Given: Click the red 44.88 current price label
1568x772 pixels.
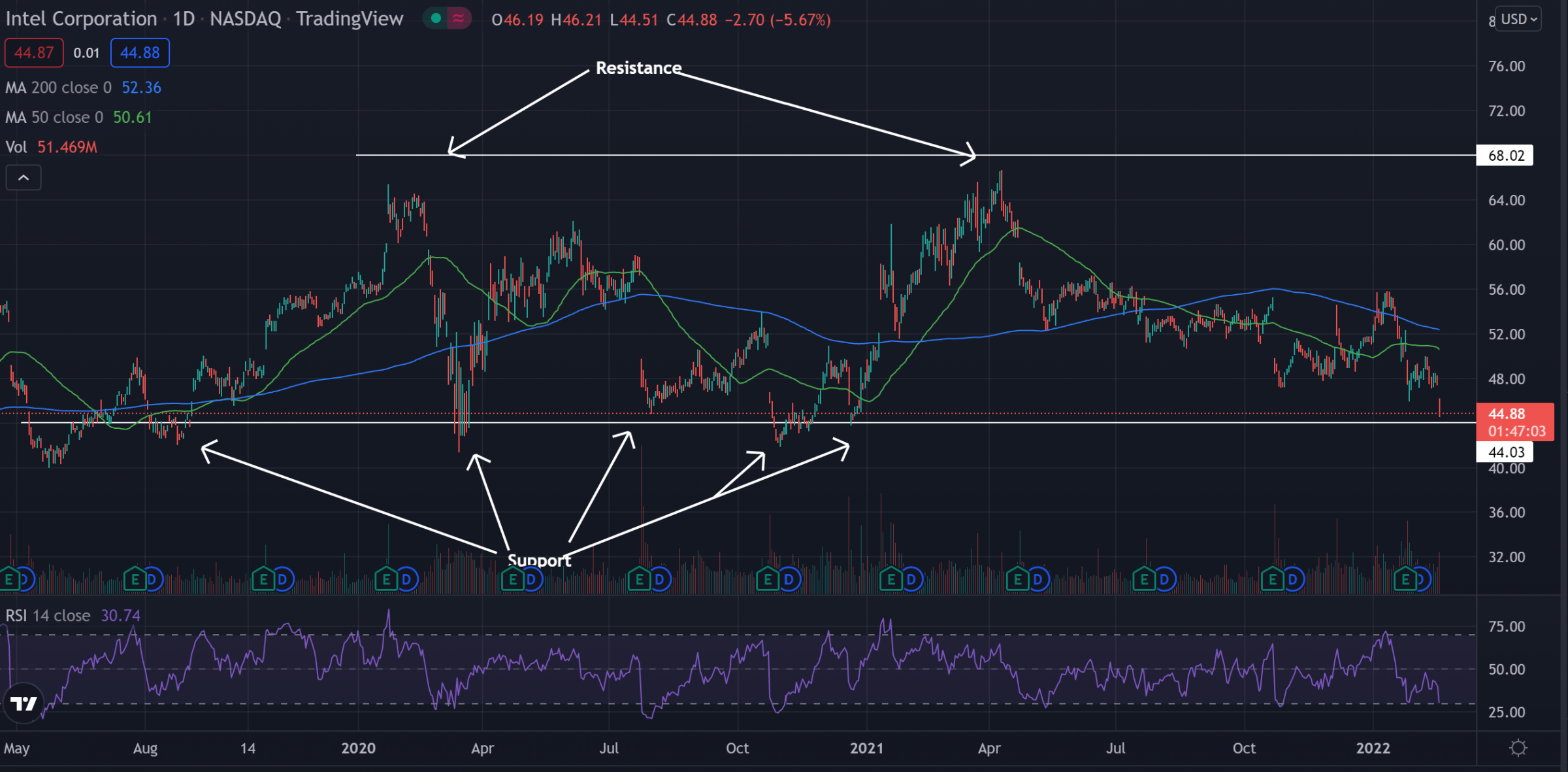Looking at the screenshot, I should (x=1514, y=422).
